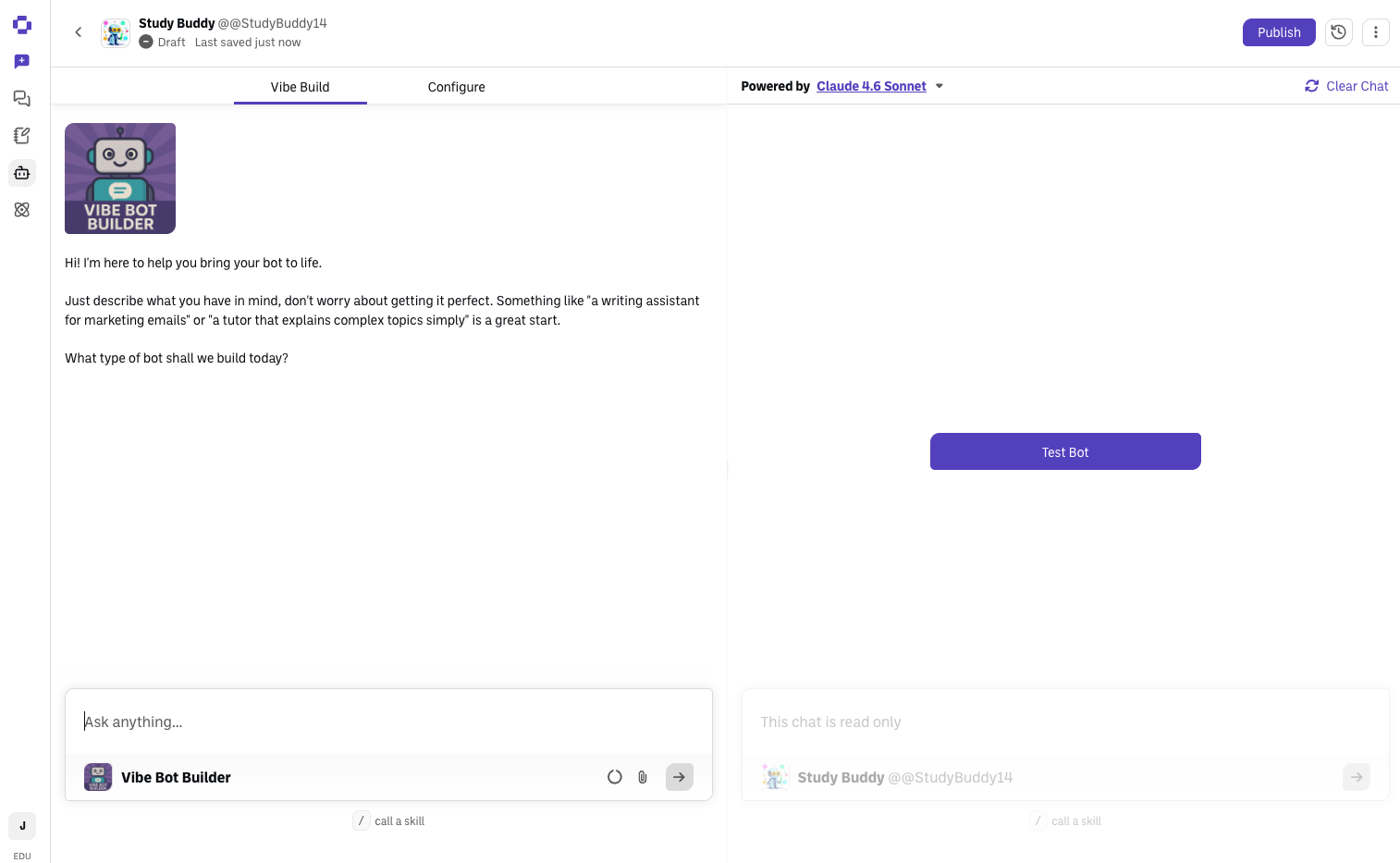Open the J user profile avatar
The width and height of the screenshot is (1400, 863).
click(x=22, y=826)
